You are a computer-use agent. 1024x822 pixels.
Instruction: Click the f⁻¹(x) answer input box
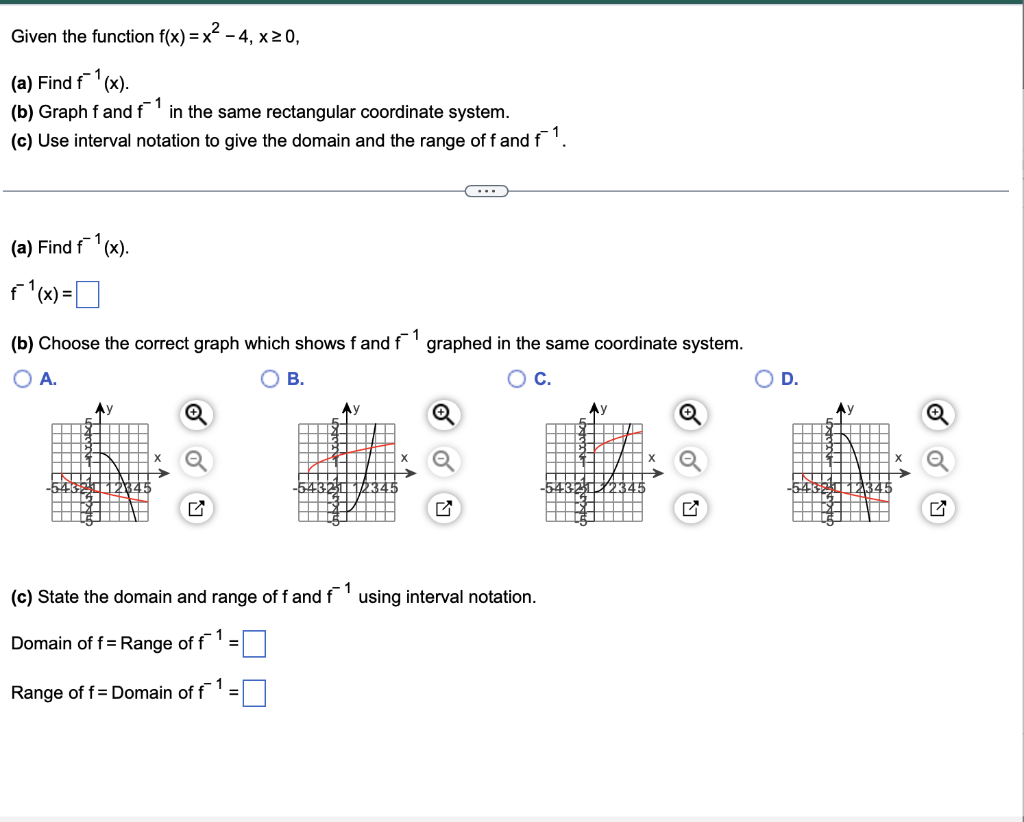point(86,293)
